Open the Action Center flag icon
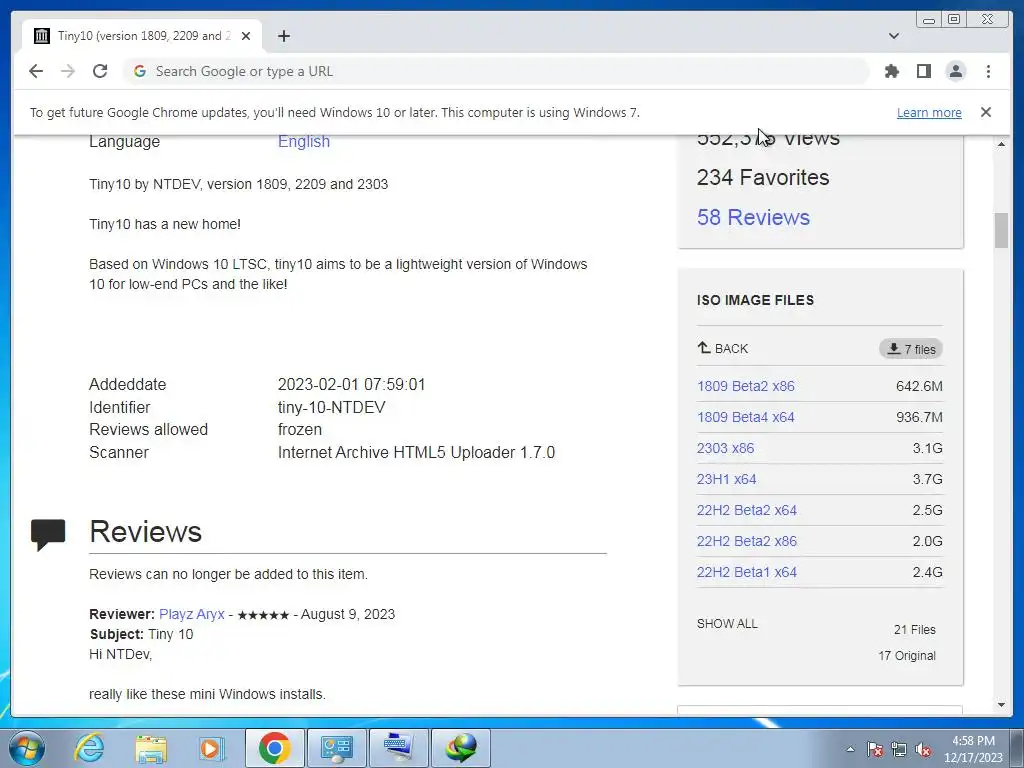 874,749
